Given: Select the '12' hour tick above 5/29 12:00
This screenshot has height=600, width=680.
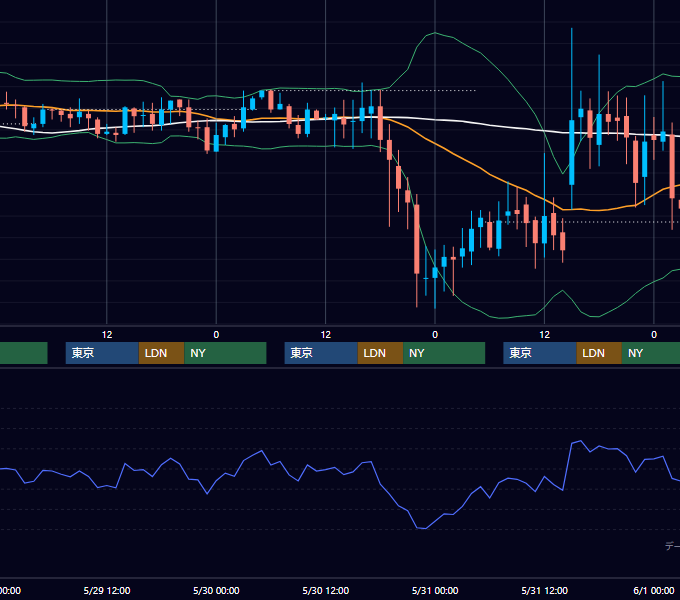Looking at the screenshot, I should (x=107, y=335).
